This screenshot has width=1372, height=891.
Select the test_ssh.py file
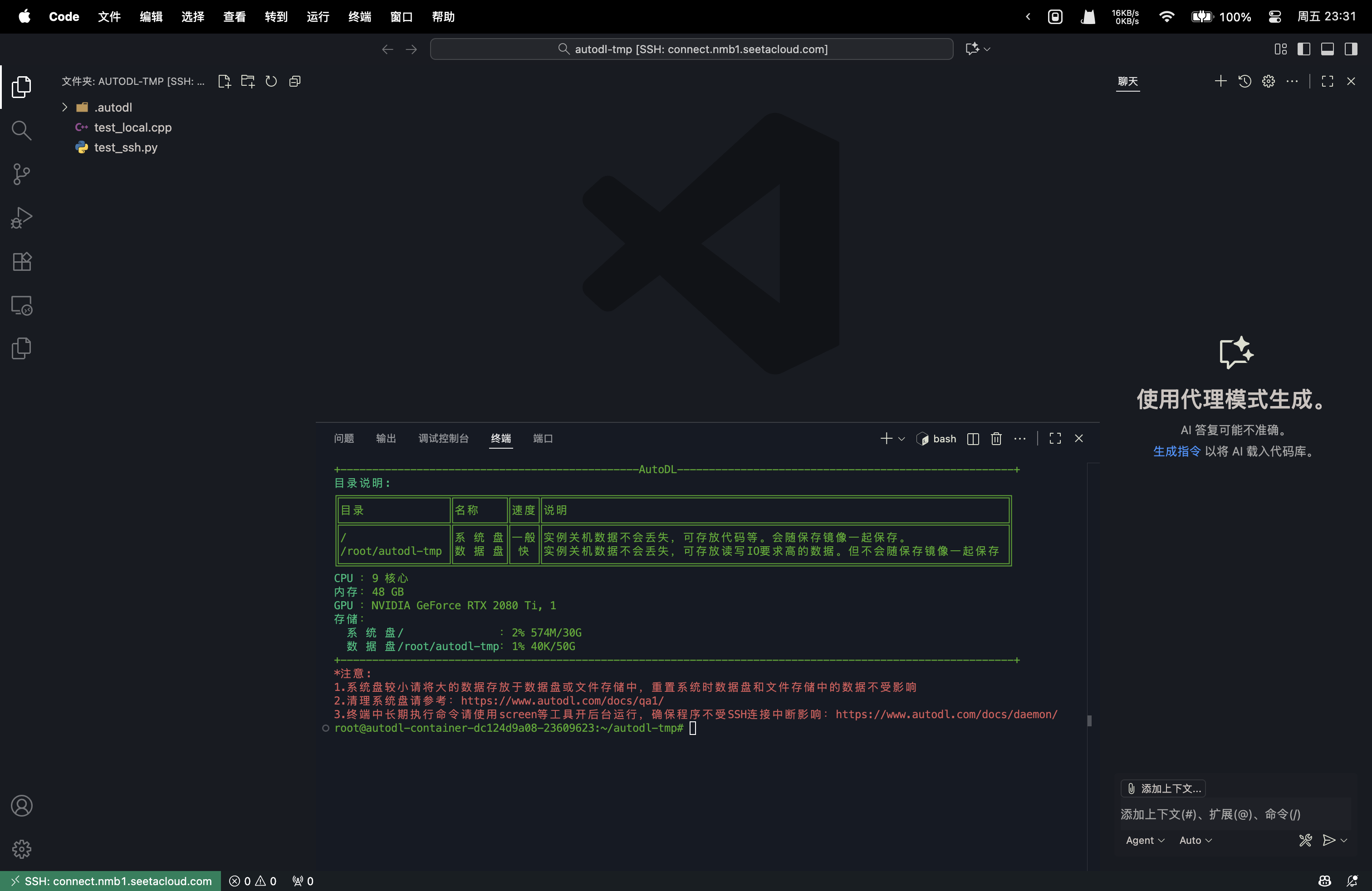pos(125,147)
